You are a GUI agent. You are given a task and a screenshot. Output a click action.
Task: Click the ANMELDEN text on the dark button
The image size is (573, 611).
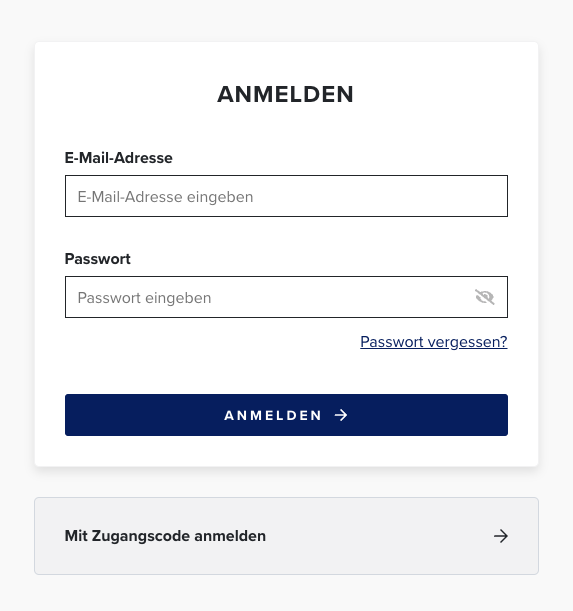point(273,415)
